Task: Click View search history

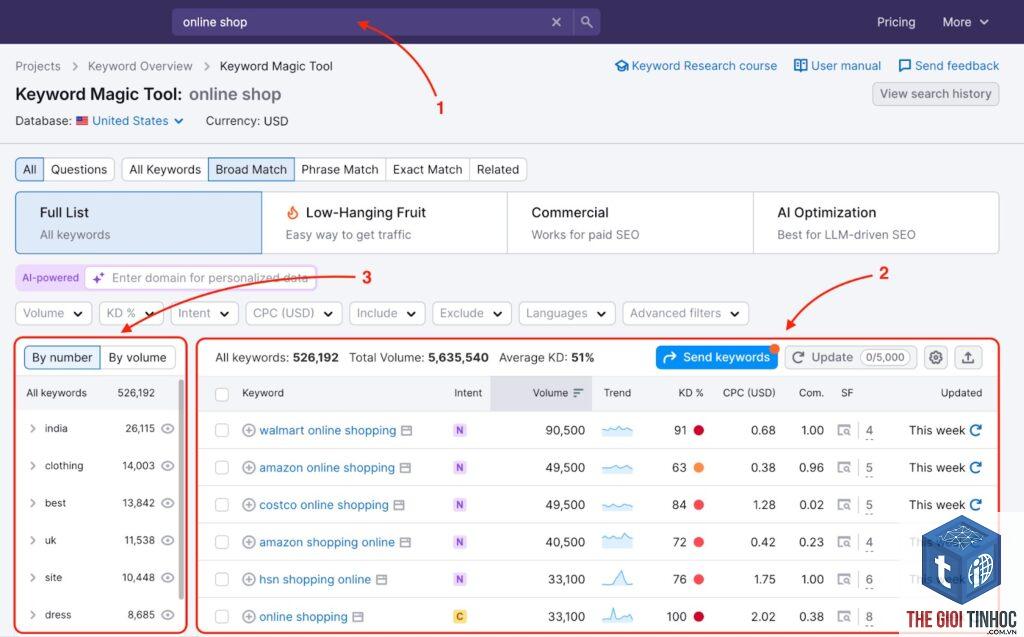Action: coord(935,94)
